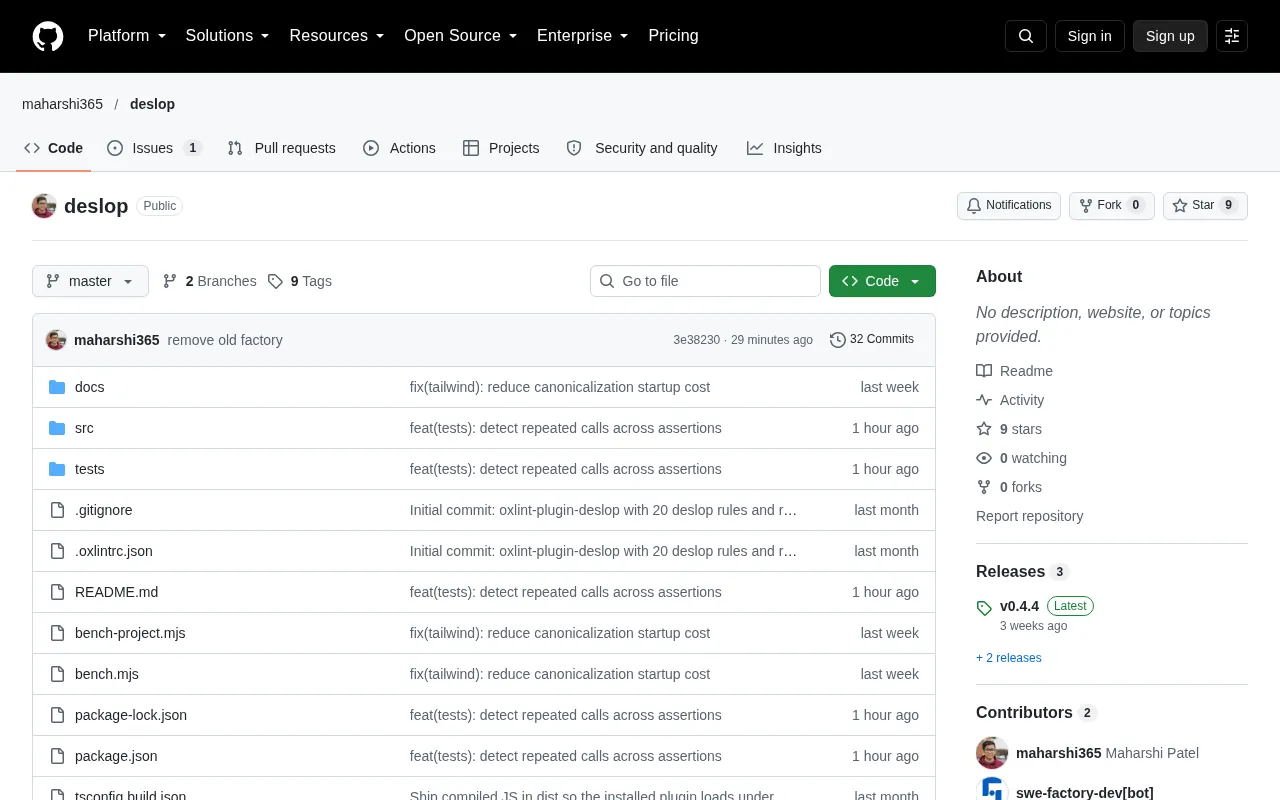Image resolution: width=1280 pixels, height=800 pixels.
Task: Expand the Resources menu
Action: click(337, 36)
